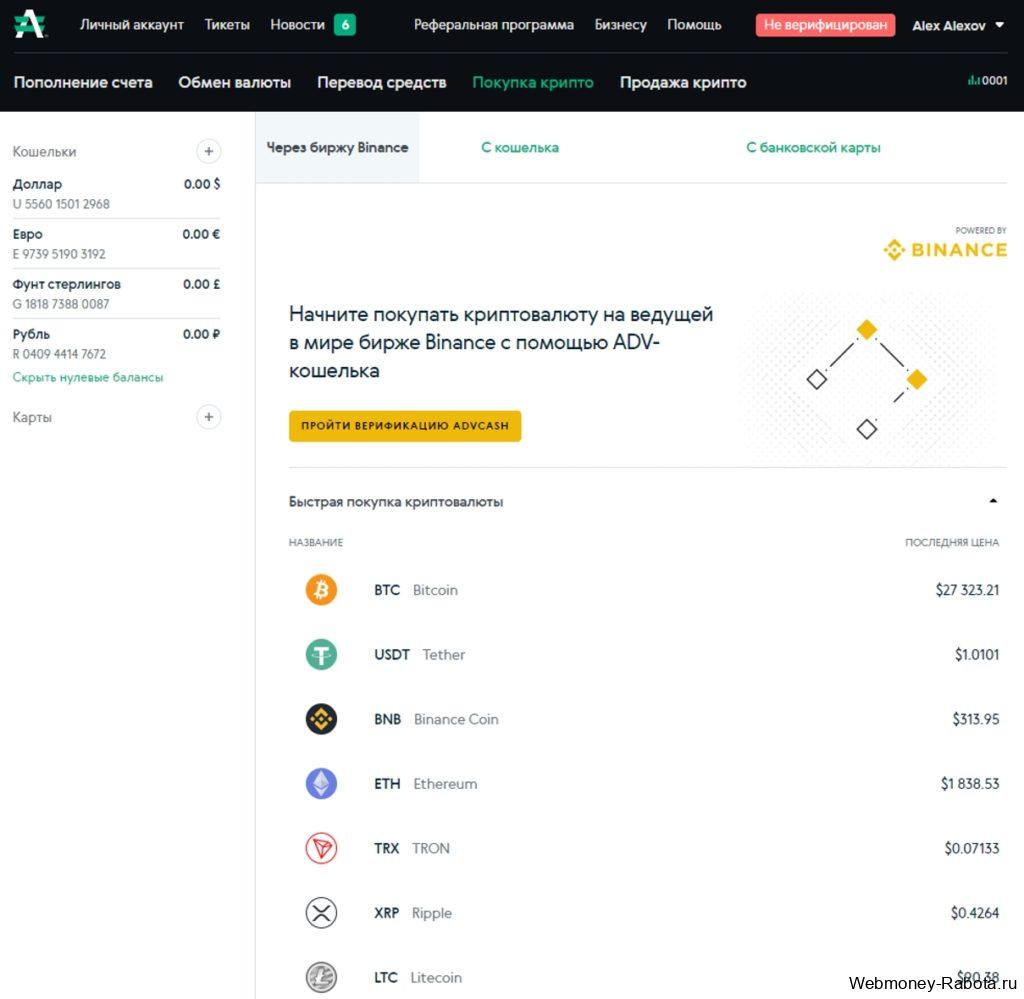Click Название column header

[315, 542]
